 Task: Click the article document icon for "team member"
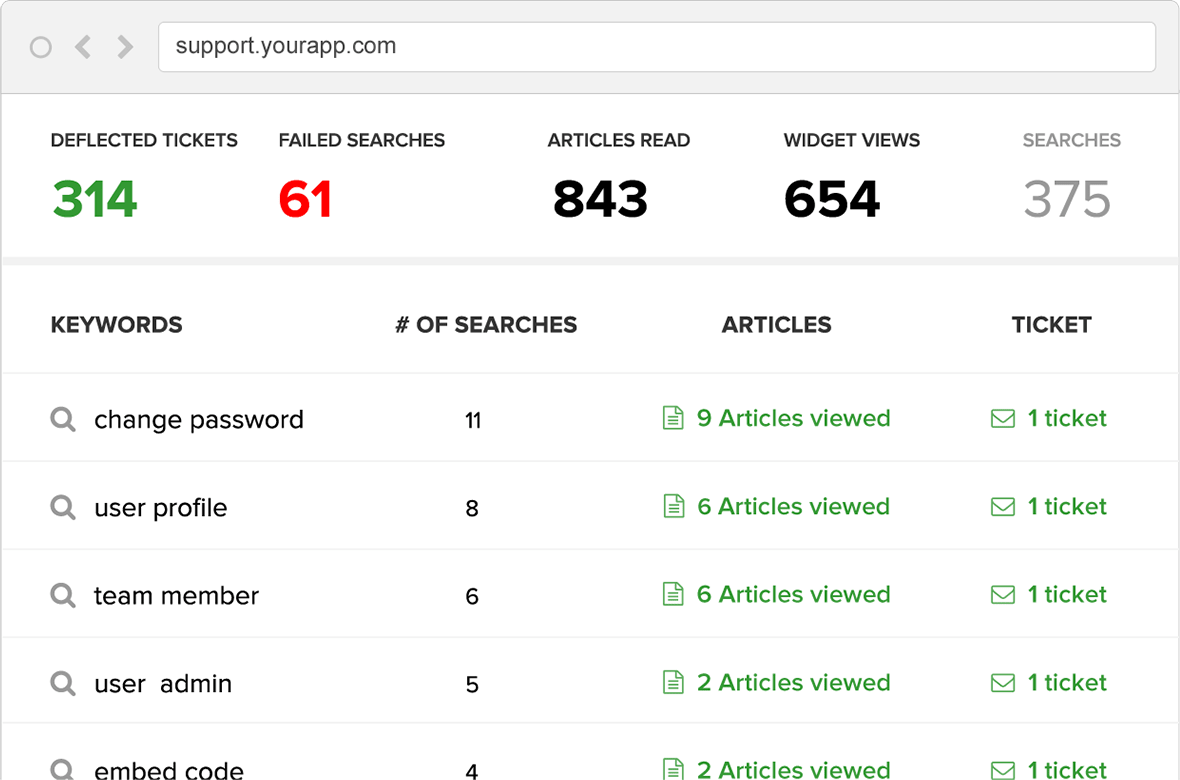pyautogui.click(x=675, y=594)
